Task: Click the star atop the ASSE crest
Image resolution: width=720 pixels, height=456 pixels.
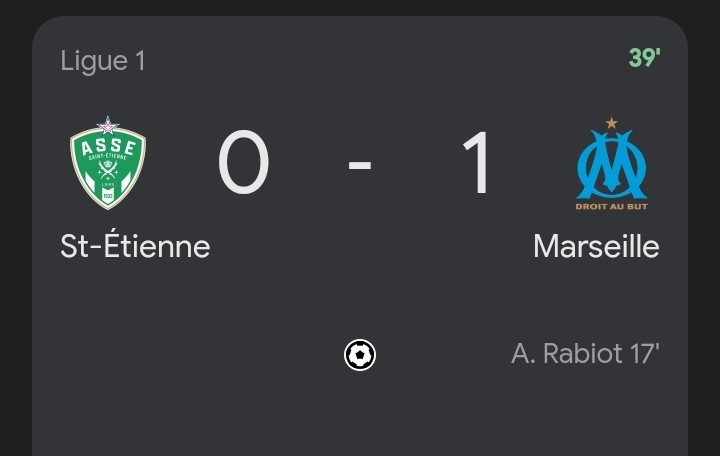Action: pyautogui.click(x=108, y=125)
